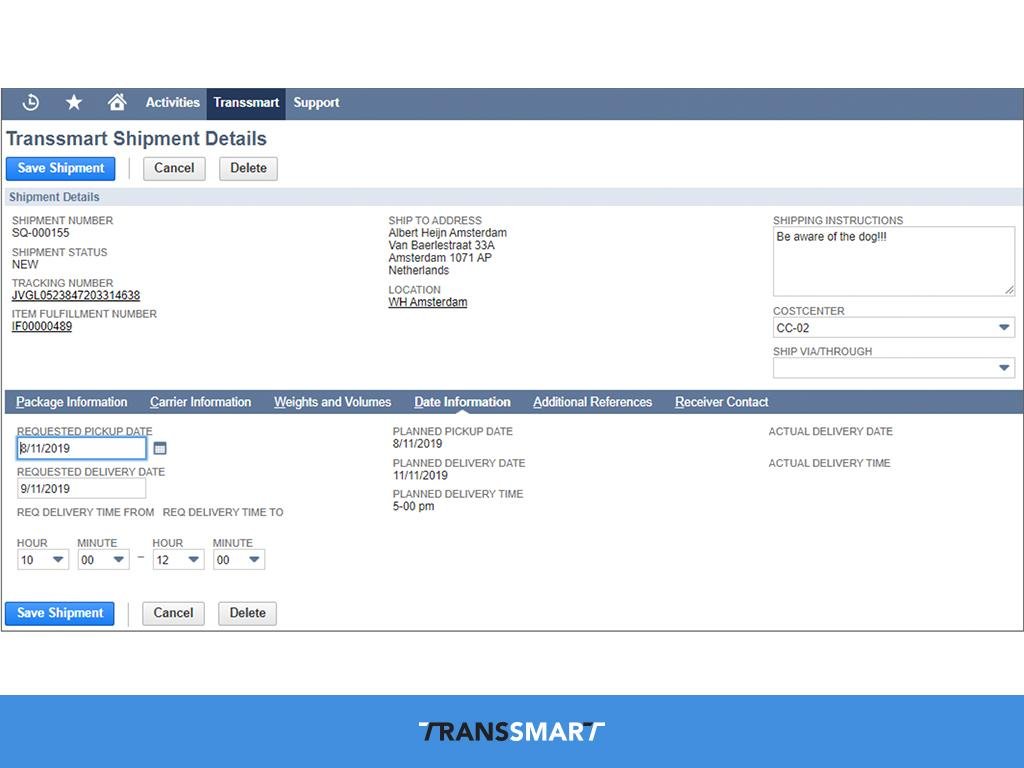Click the Albert Heijn Amsterdam address line
This screenshot has height=768, width=1024.
(447, 232)
